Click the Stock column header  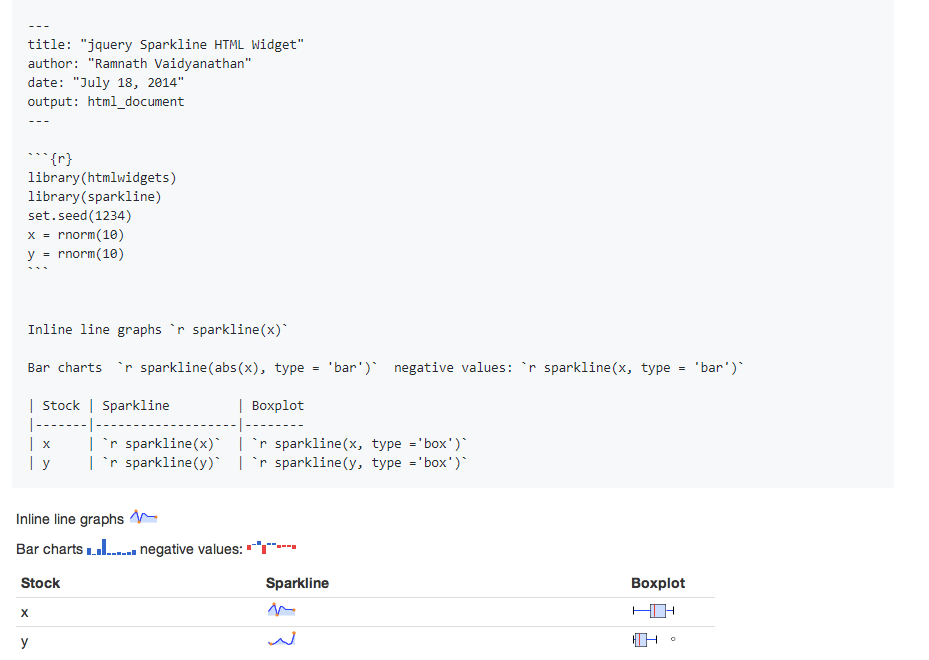point(40,583)
